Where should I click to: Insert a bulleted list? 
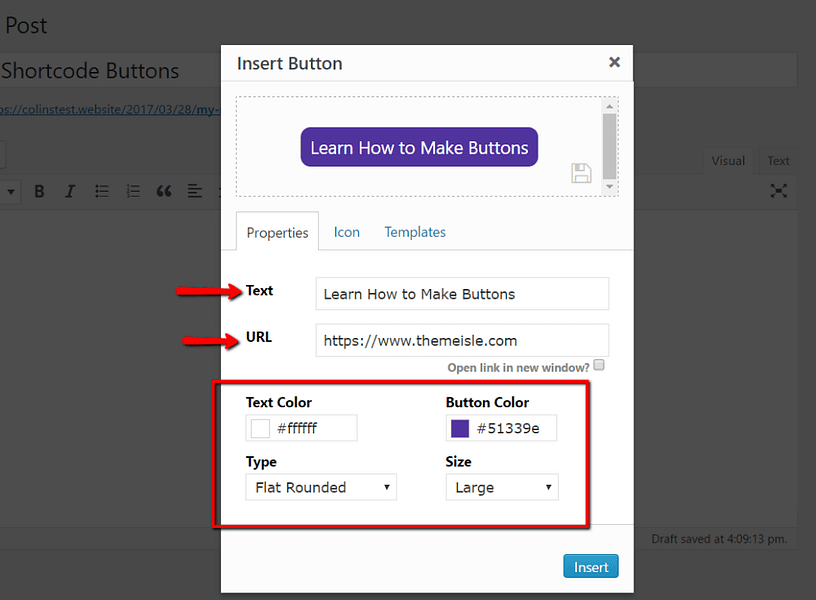(101, 191)
